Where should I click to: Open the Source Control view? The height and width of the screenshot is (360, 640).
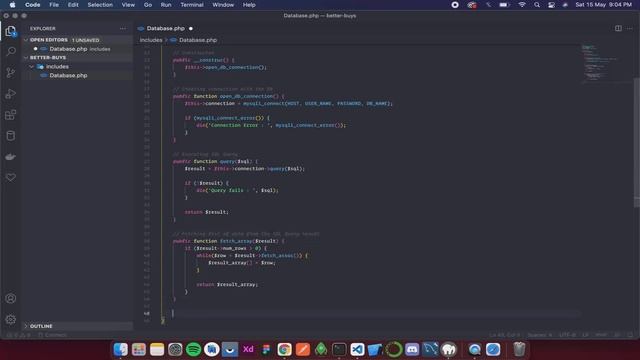(x=11, y=73)
